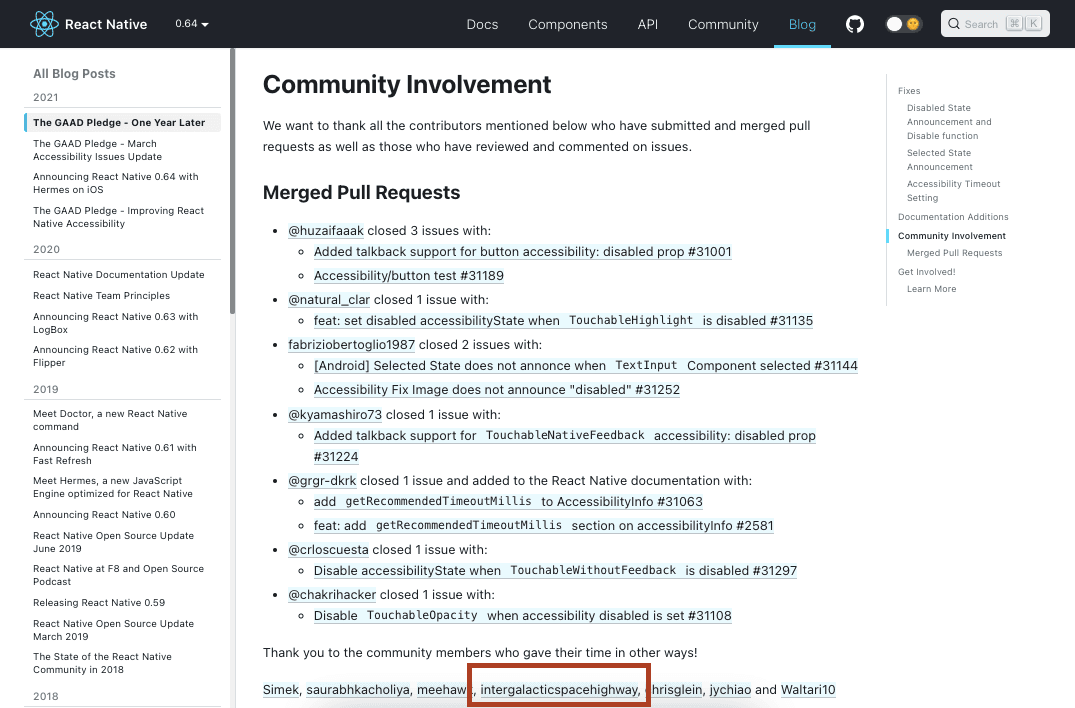Image resolution: width=1075 pixels, height=708 pixels.
Task: Open the API nav item
Action: tap(648, 24)
